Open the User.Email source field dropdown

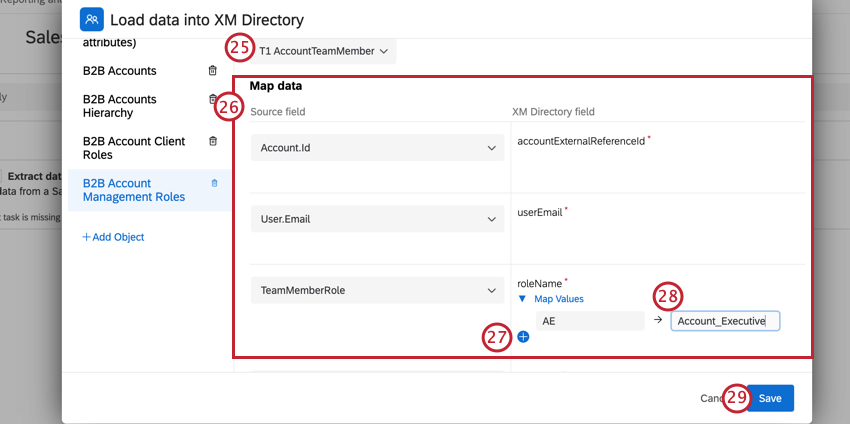pyautogui.click(x=377, y=219)
